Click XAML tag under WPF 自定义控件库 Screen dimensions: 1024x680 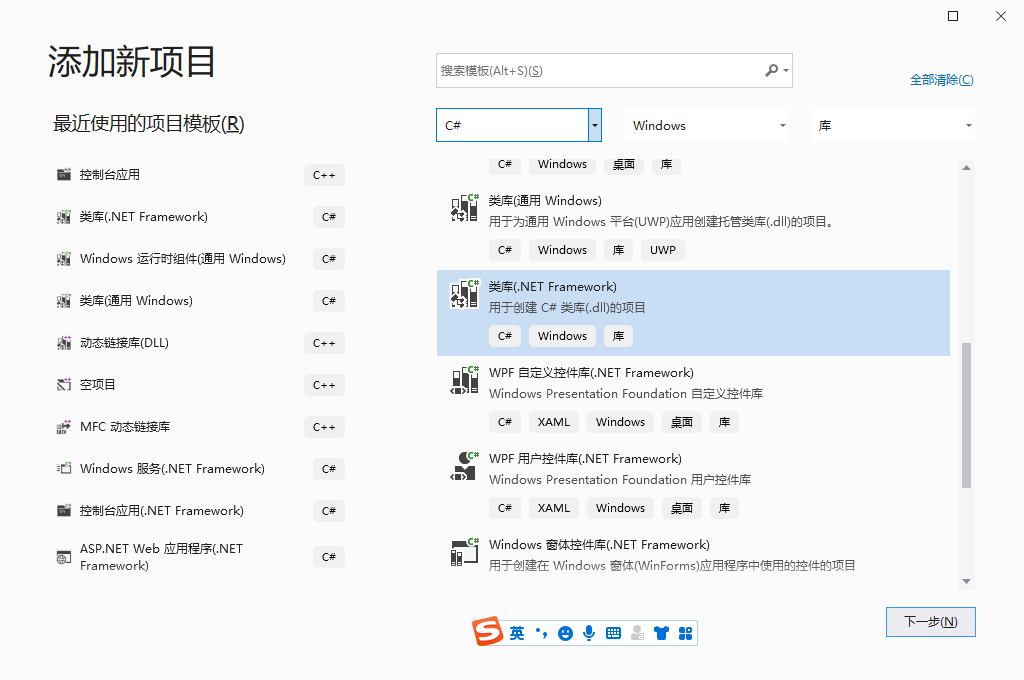[x=554, y=422]
